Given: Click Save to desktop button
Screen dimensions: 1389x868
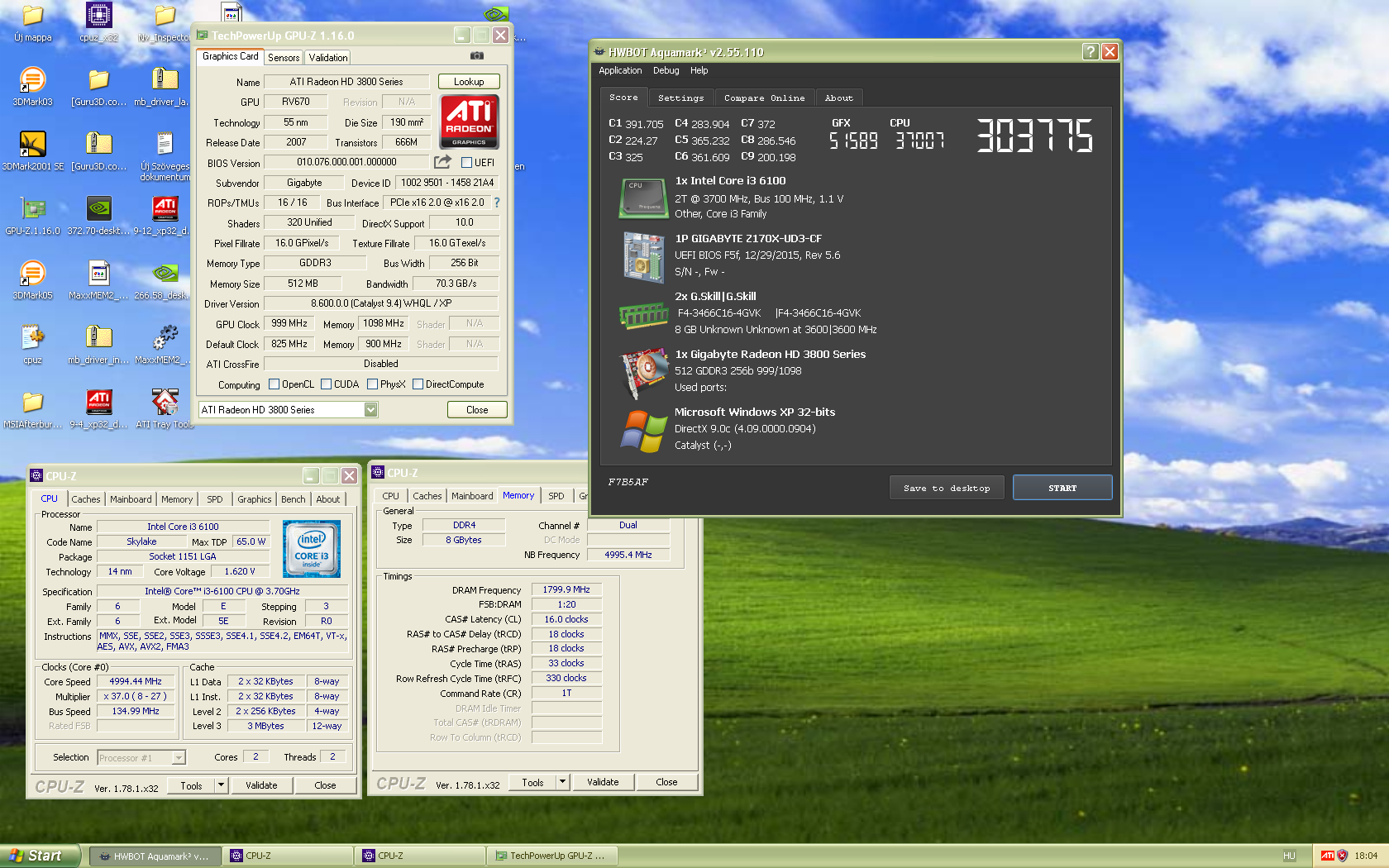Looking at the screenshot, I should click(x=947, y=489).
